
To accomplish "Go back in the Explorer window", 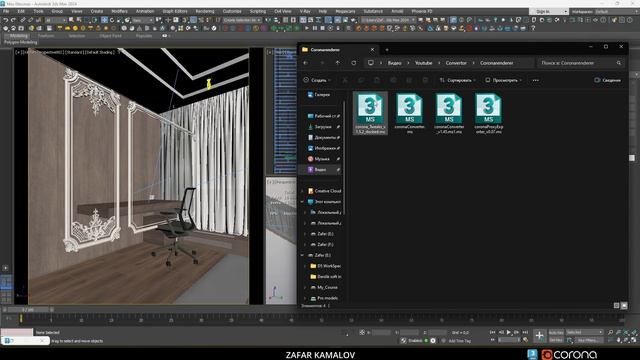I will [306, 63].
